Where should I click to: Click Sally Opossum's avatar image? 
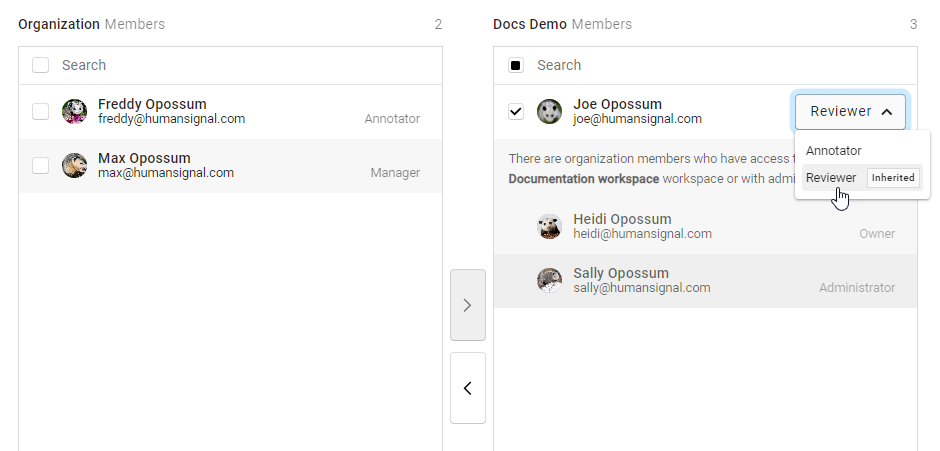[549, 281]
